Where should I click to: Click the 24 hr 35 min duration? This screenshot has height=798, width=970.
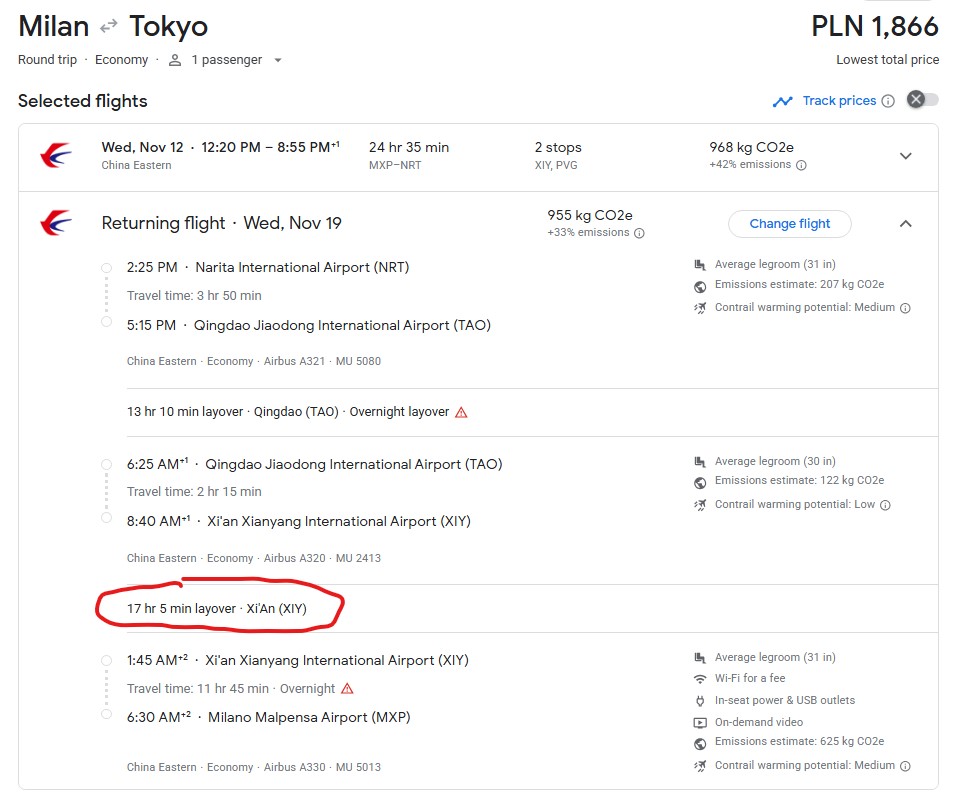(409, 147)
